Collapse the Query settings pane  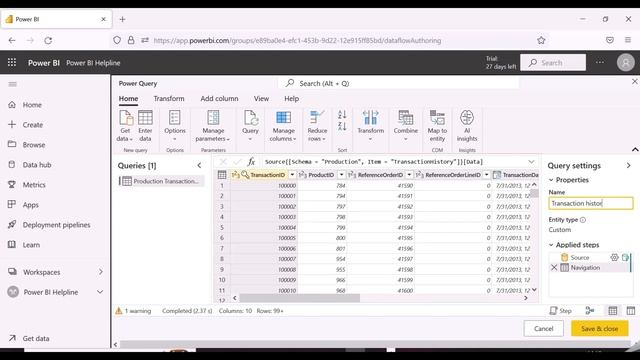pyautogui.click(x=628, y=165)
